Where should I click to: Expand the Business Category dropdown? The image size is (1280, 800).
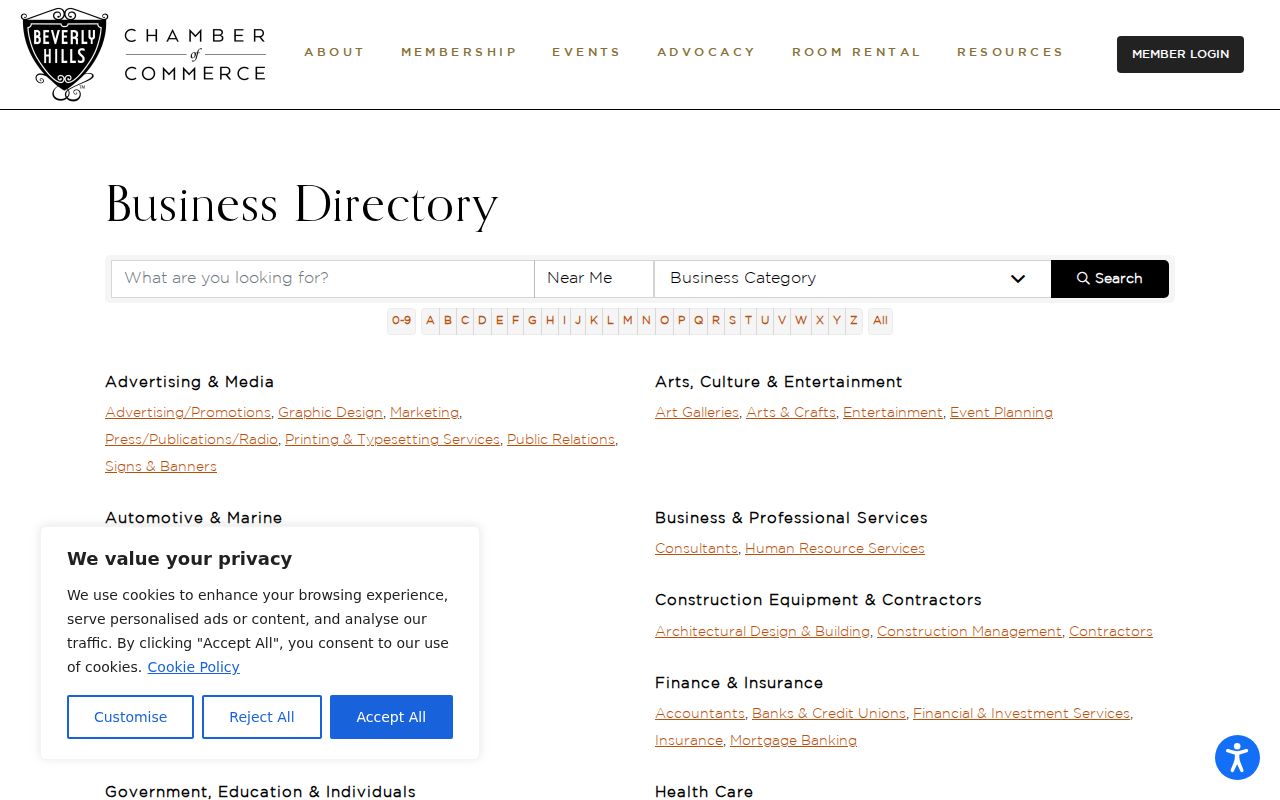tap(852, 278)
